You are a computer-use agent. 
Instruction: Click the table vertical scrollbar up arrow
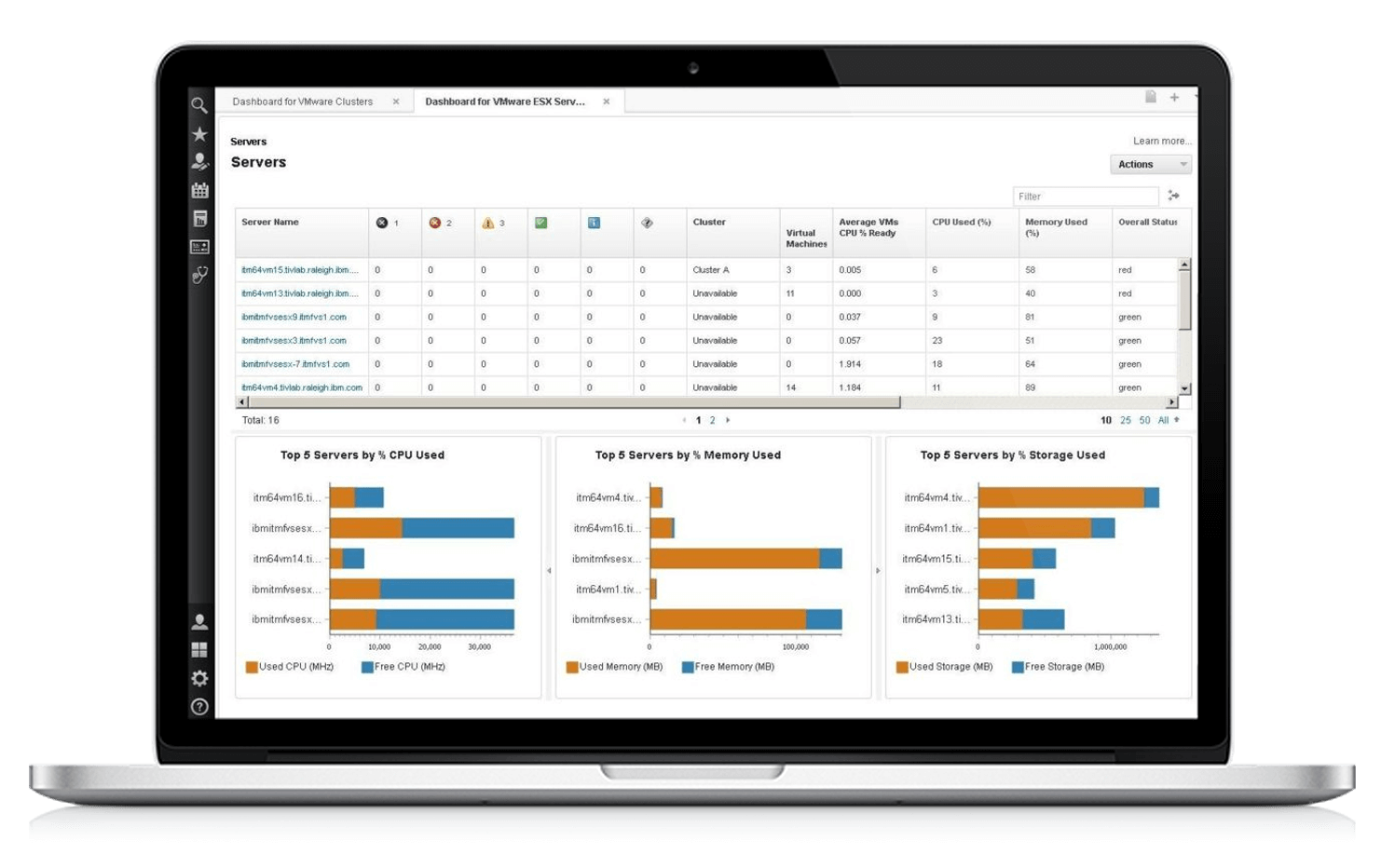tap(1185, 265)
